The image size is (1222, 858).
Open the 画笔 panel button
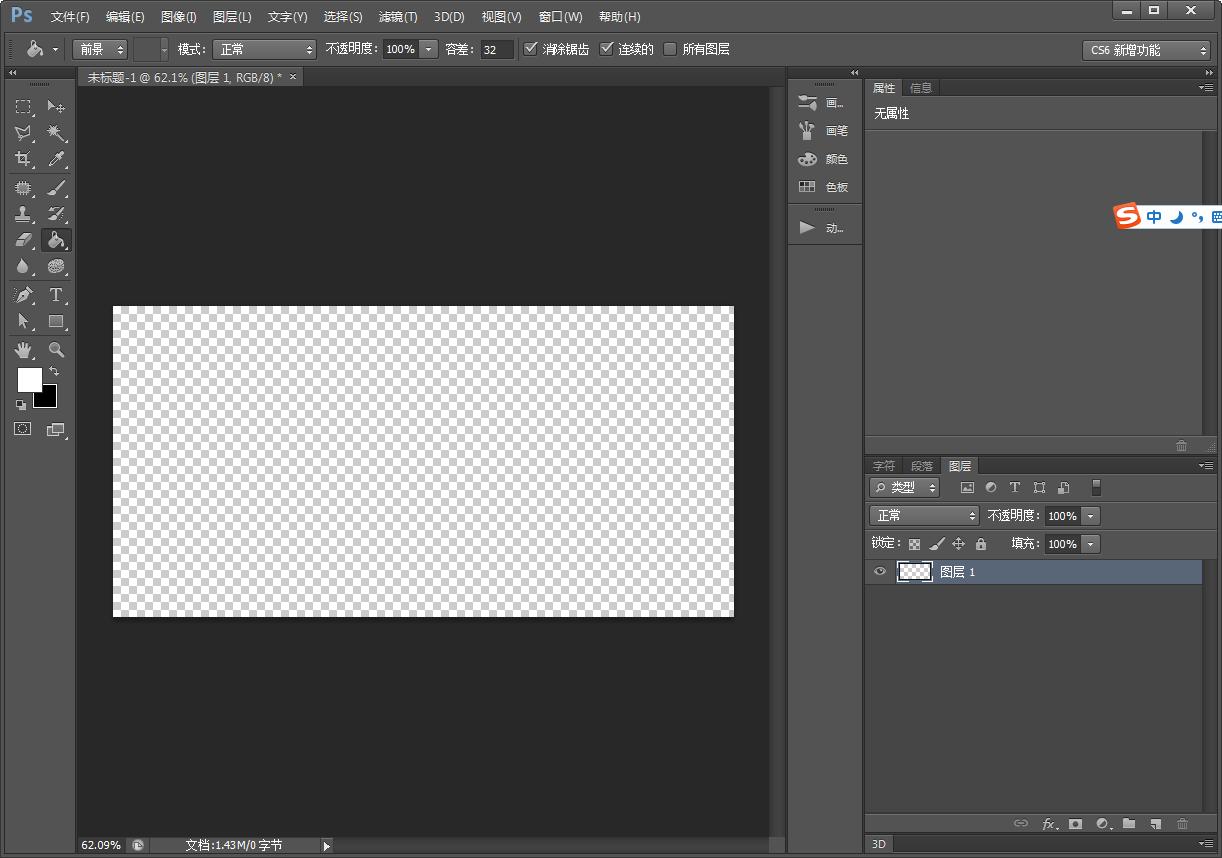(824, 131)
